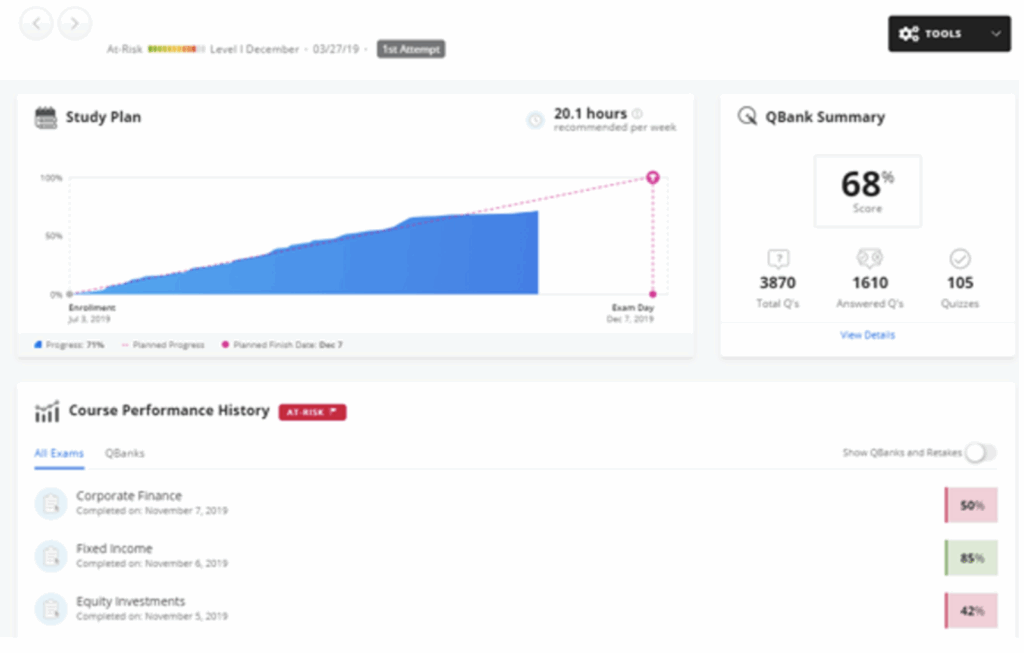Image resolution: width=1024 pixels, height=653 pixels.
Task: Click the QBank Summary magnifier icon
Action: pos(746,117)
